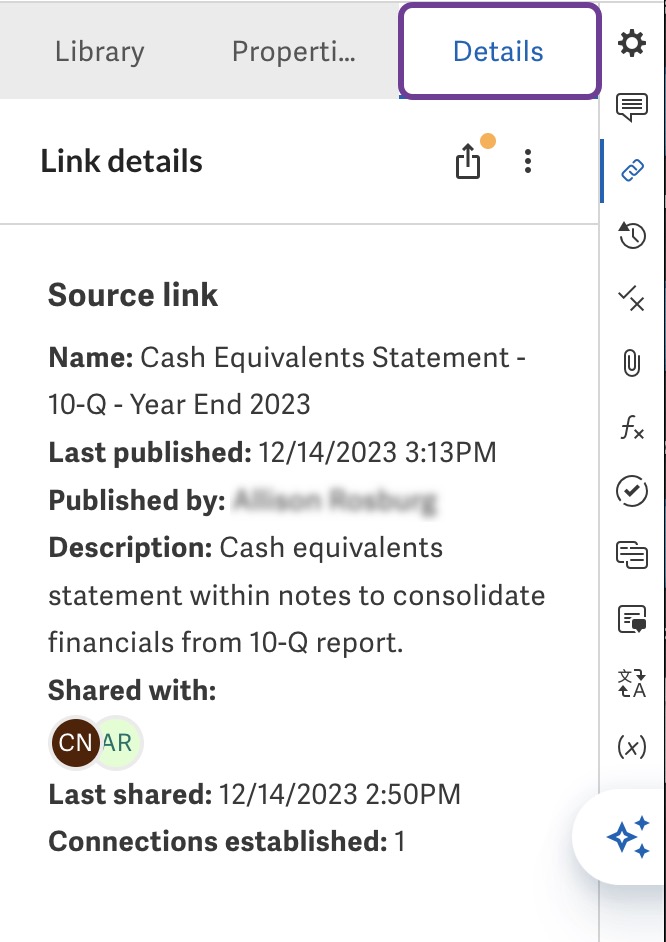The width and height of the screenshot is (666, 942).
Task: Switch to the Library tab
Action: coord(99,51)
